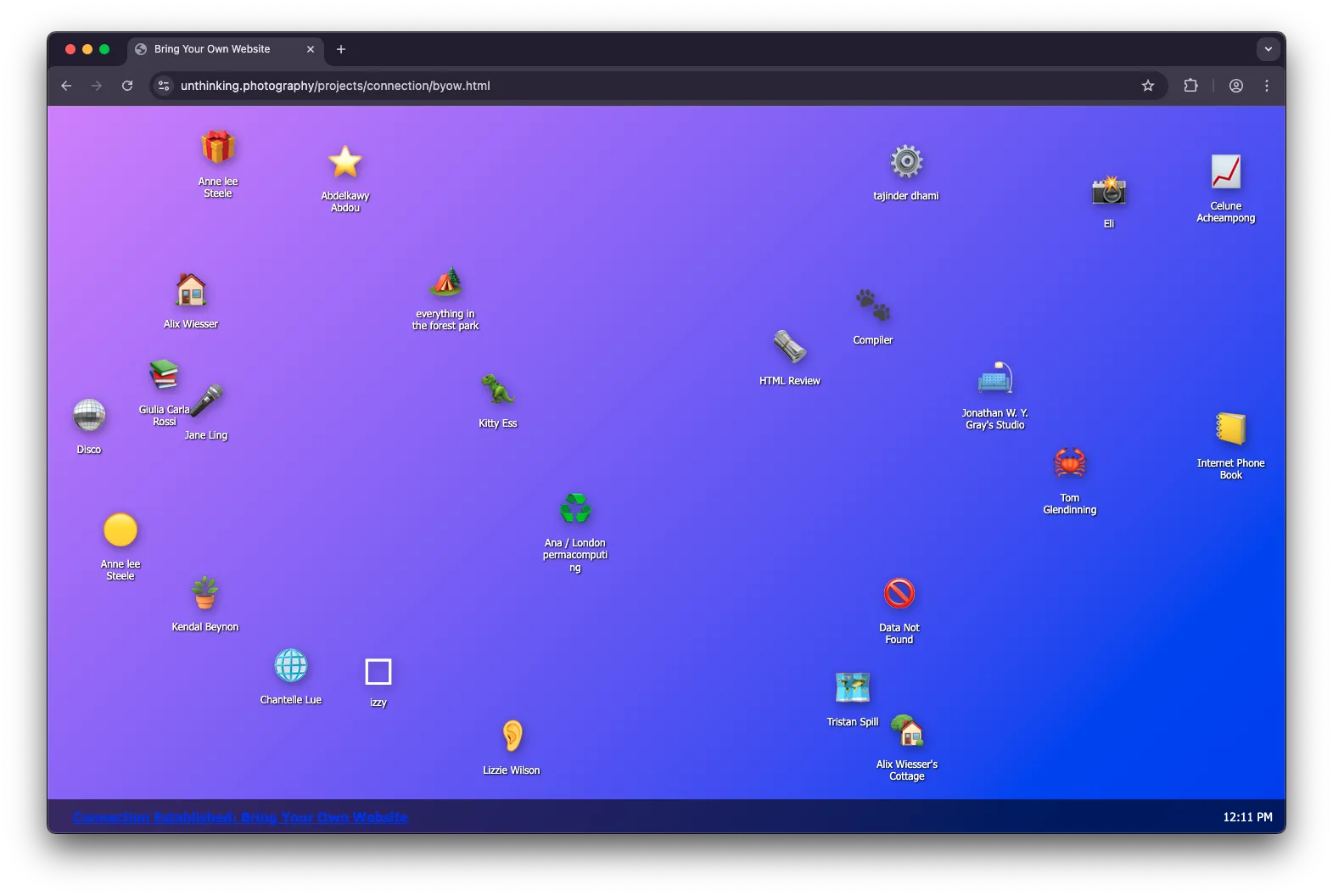Screen dimensions: 1333x896
Task: Open the Compiler paw prints icon
Action: (x=873, y=306)
